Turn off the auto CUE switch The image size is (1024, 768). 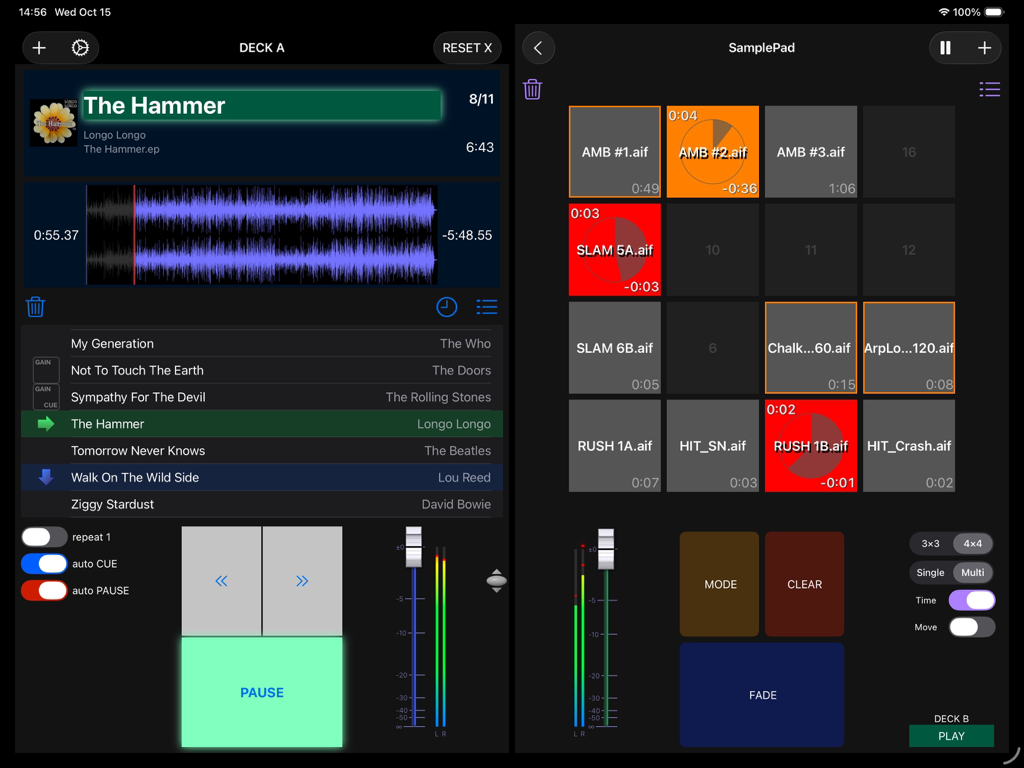pyautogui.click(x=42, y=563)
